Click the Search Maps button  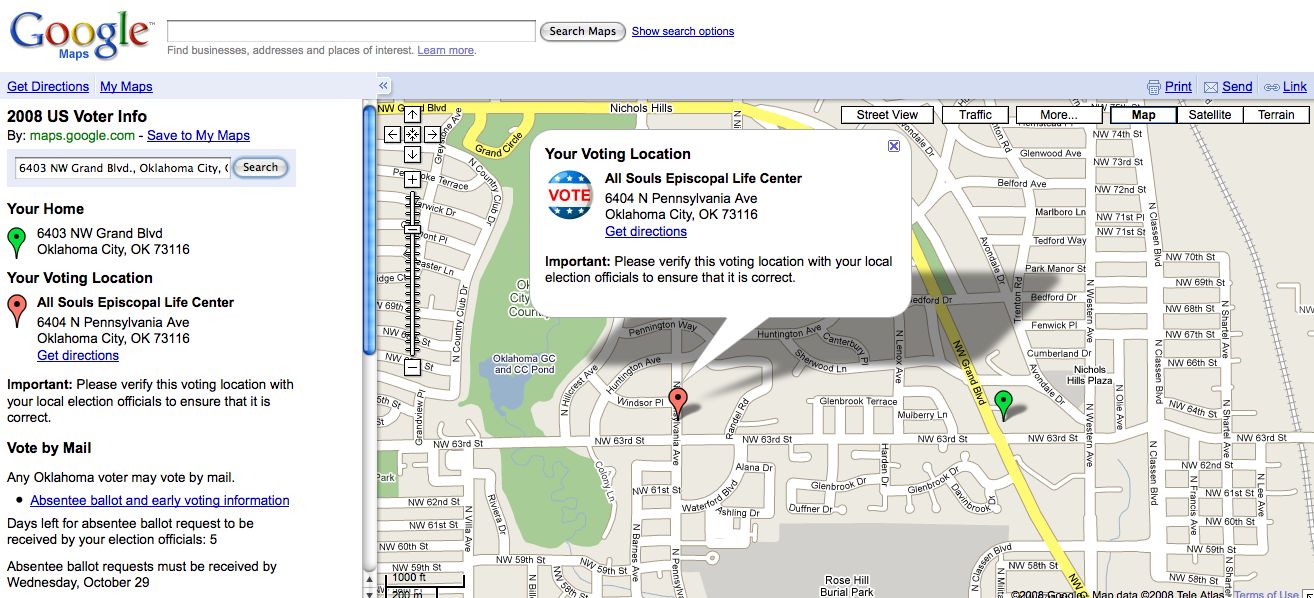point(583,31)
